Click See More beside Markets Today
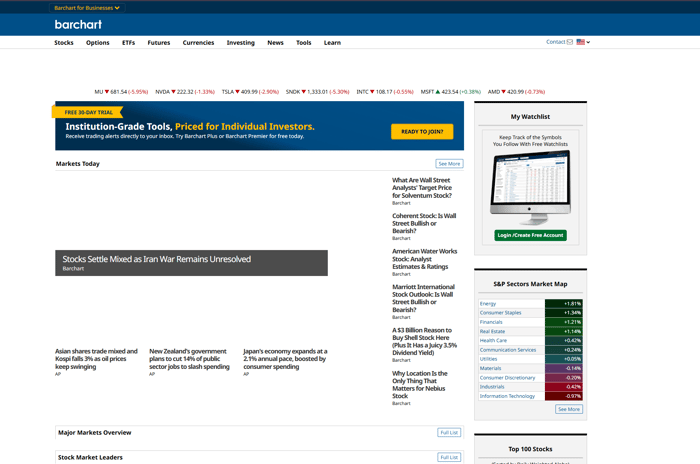 tap(449, 164)
